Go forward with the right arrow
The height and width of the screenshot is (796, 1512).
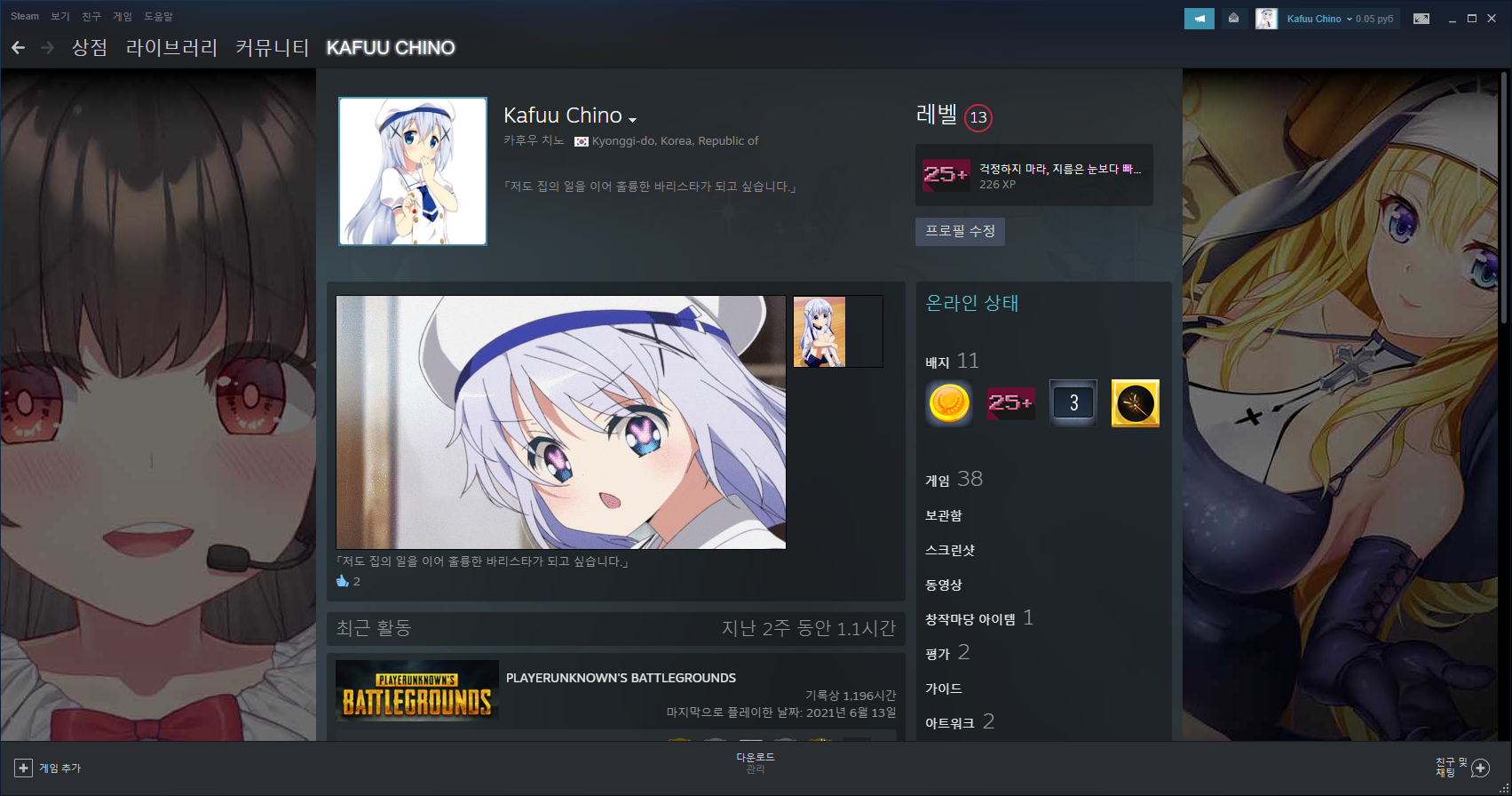(x=48, y=48)
